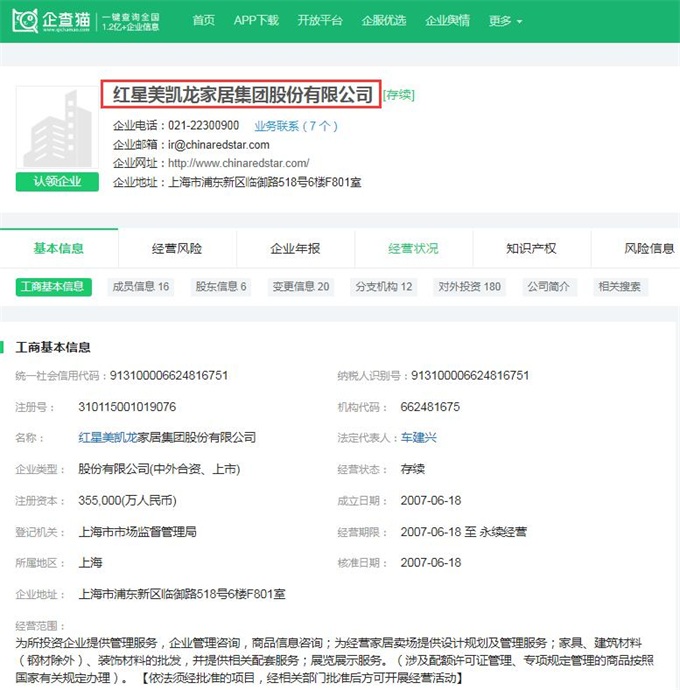
Task: Click the 成立日期 value 2007-06-18
Action: pyautogui.click(x=431, y=500)
